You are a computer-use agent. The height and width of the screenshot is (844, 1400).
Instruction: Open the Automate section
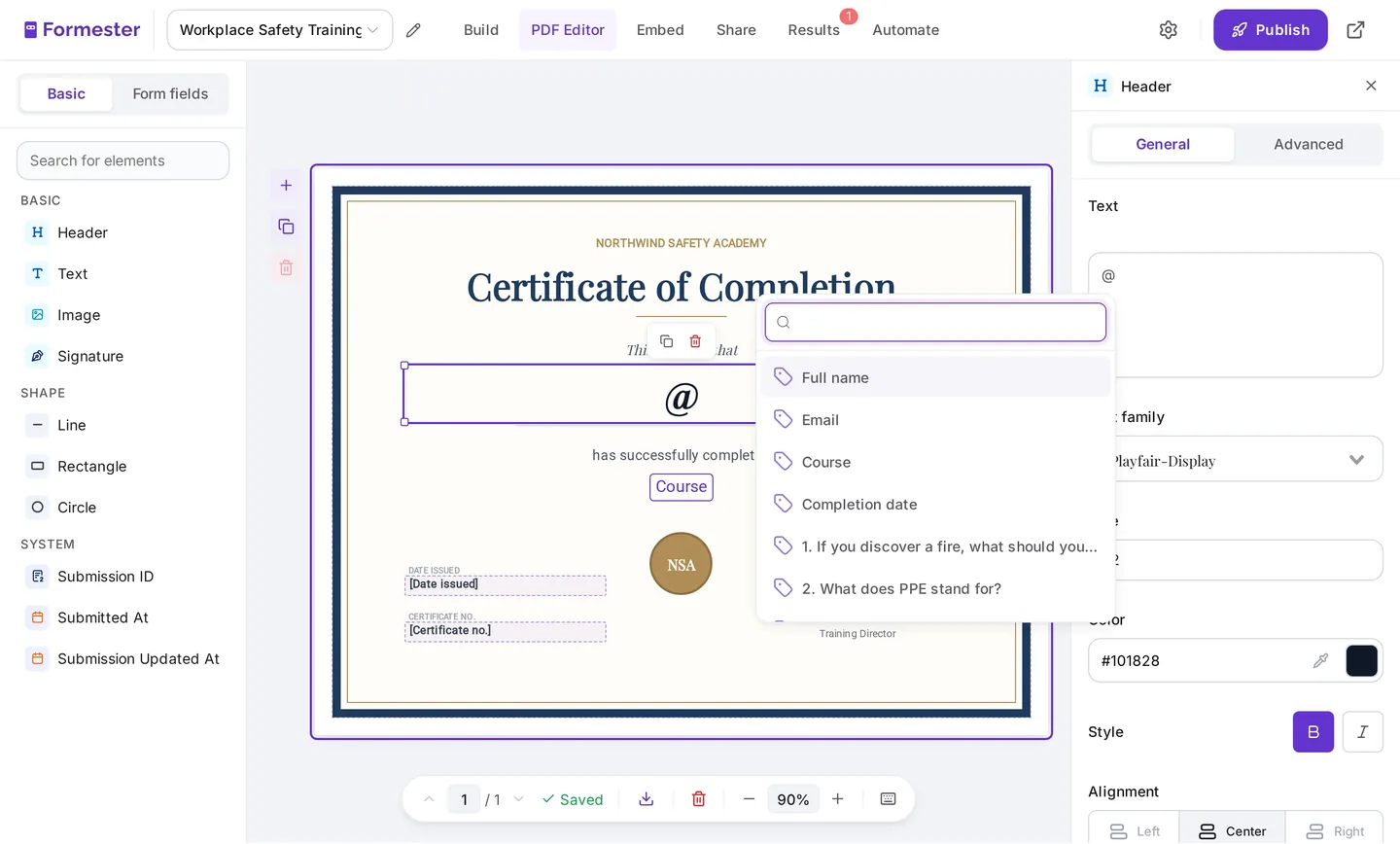click(x=906, y=30)
